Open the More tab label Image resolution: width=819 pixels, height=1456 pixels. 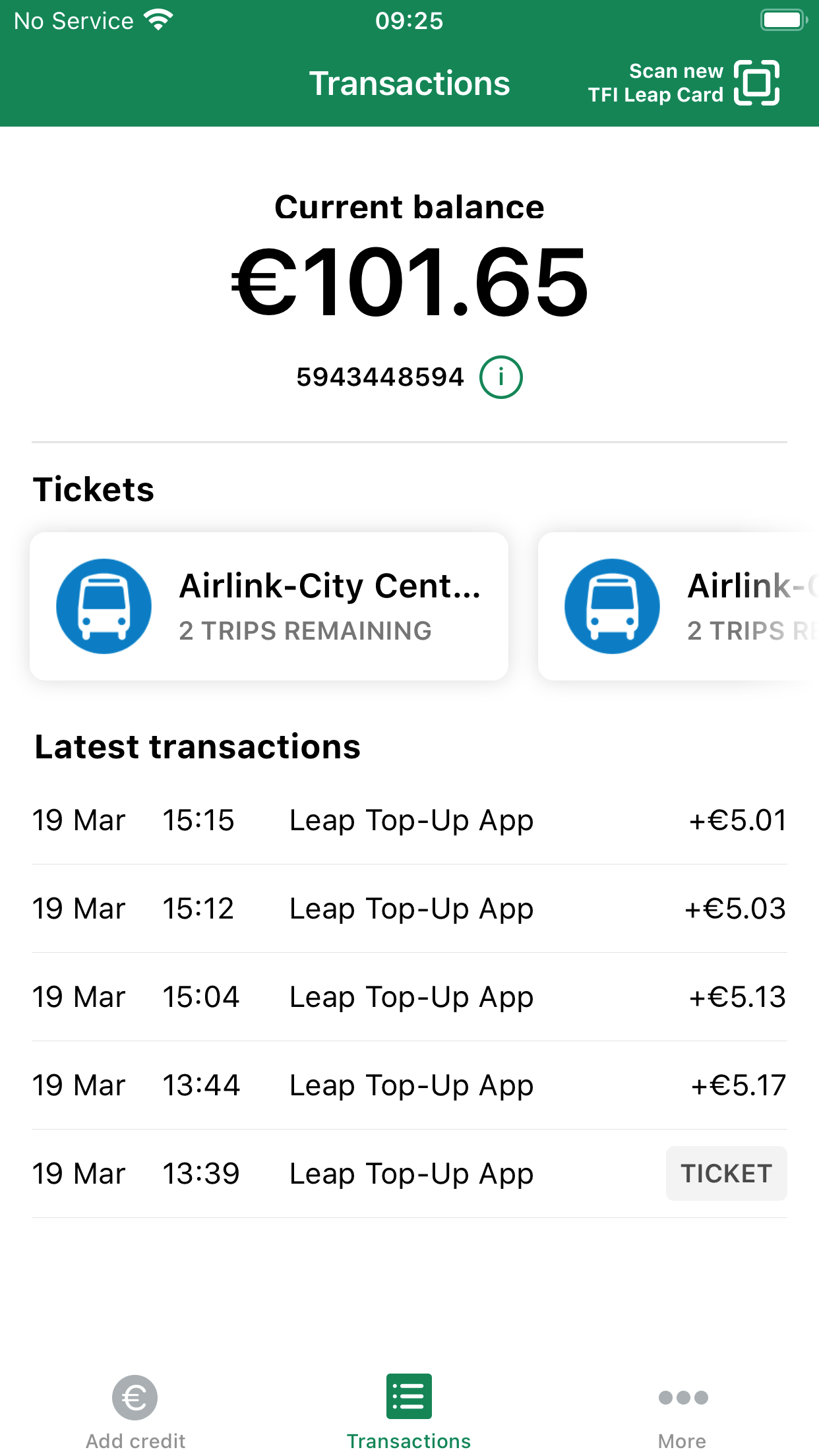tap(682, 1441)
